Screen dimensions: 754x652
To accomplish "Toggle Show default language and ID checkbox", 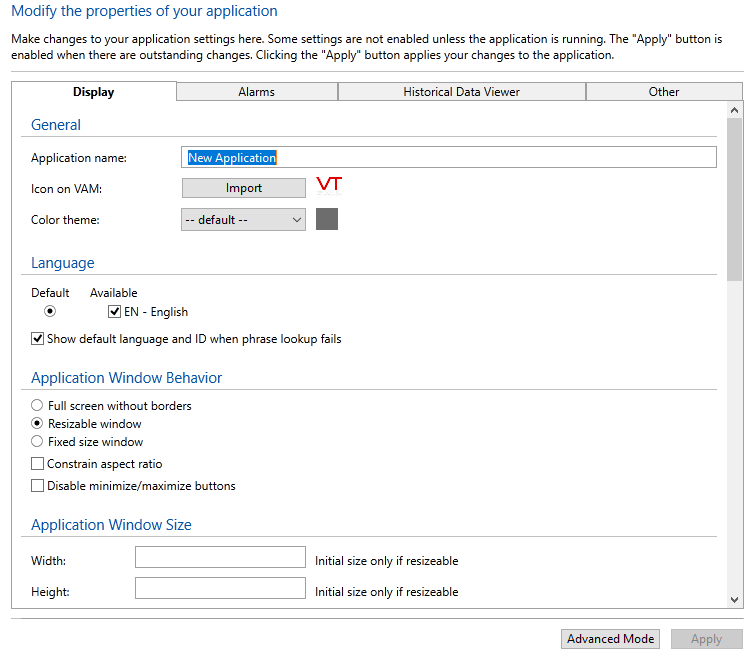I will tap(38, 339).
